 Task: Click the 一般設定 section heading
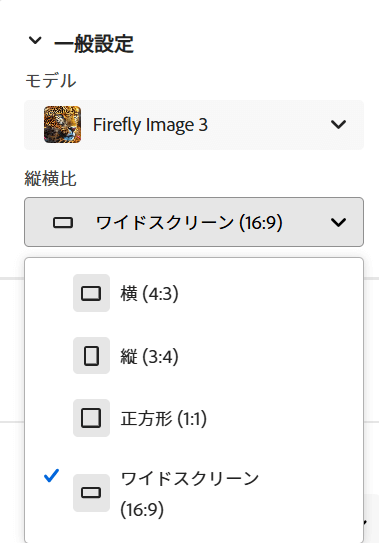(x=94, y=44)
